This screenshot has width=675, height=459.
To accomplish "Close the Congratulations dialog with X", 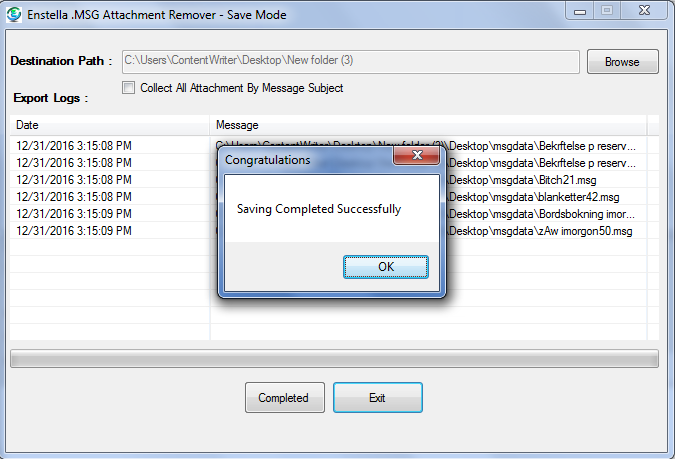I will coord(417,155).
